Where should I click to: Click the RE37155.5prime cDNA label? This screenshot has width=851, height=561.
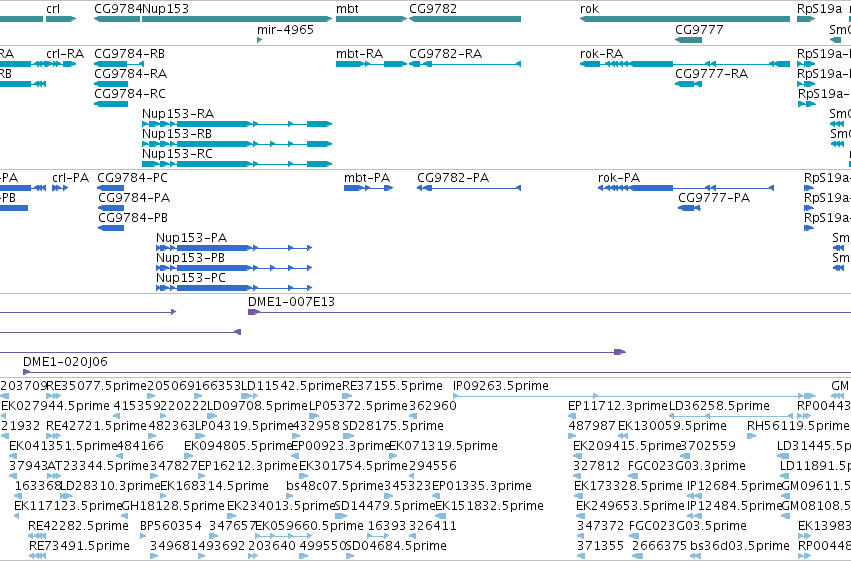[x=392, y=386]
